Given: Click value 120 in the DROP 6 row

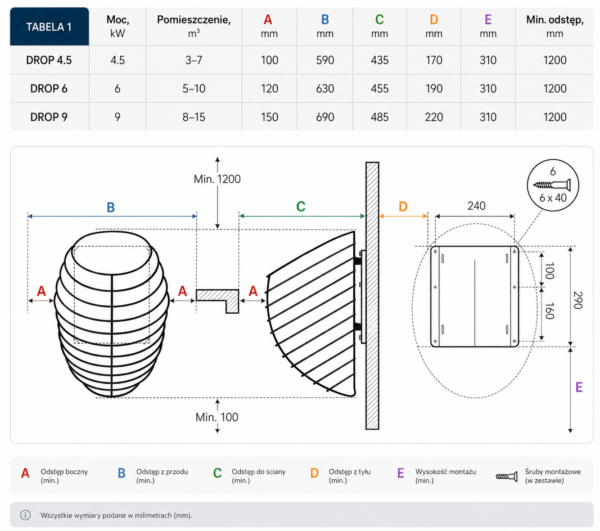Looking at the screenshot, I should pos(269,89).
